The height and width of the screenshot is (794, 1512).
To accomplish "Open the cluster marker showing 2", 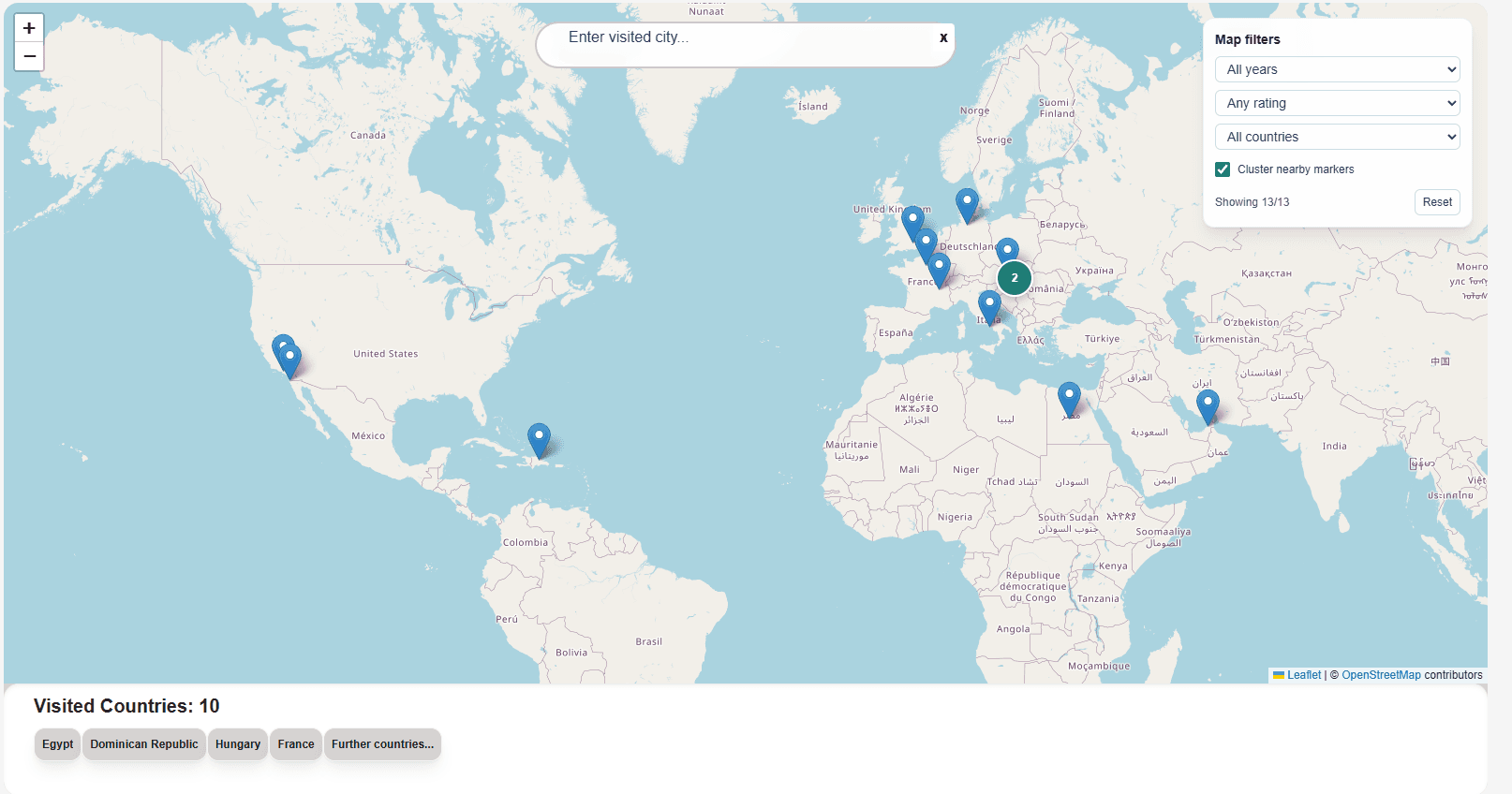I will [x=1015, y=278].
